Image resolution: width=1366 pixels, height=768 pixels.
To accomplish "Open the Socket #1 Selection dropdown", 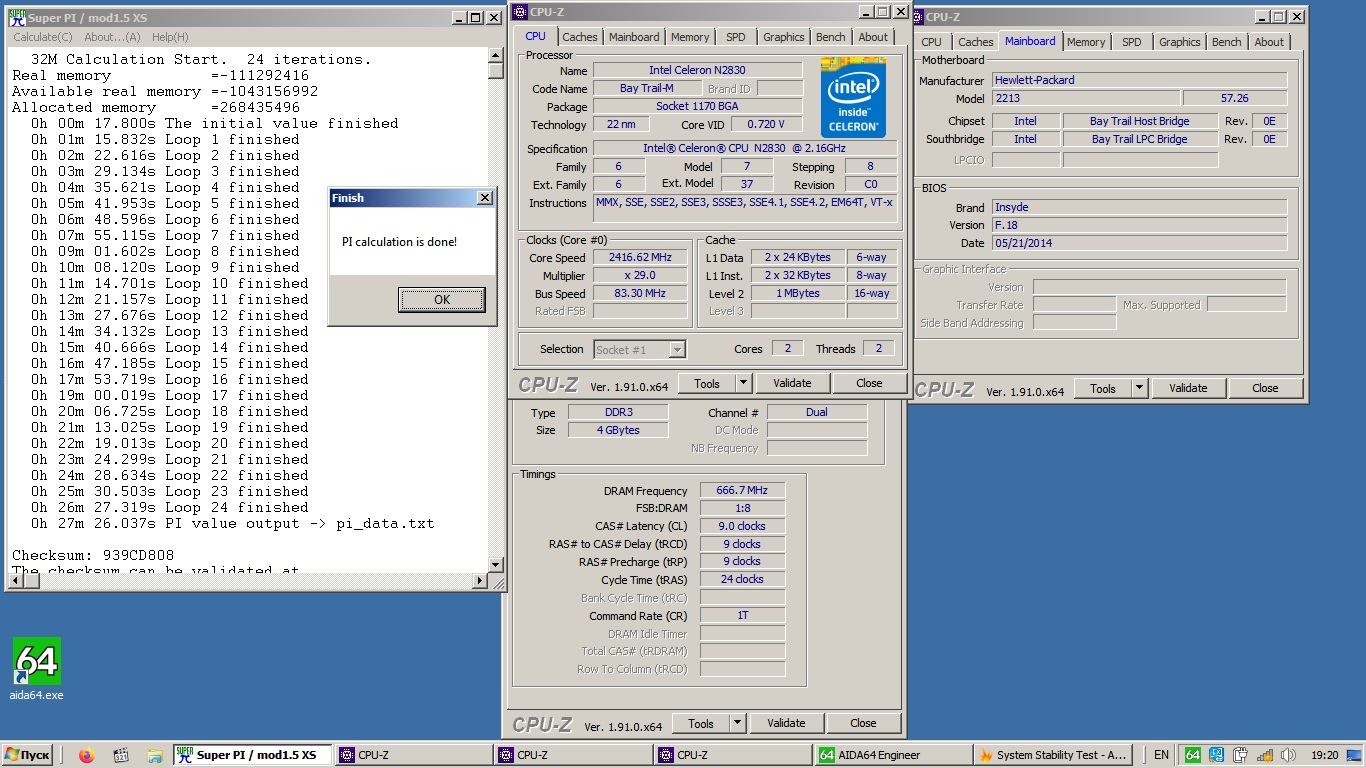I will 640,349.
